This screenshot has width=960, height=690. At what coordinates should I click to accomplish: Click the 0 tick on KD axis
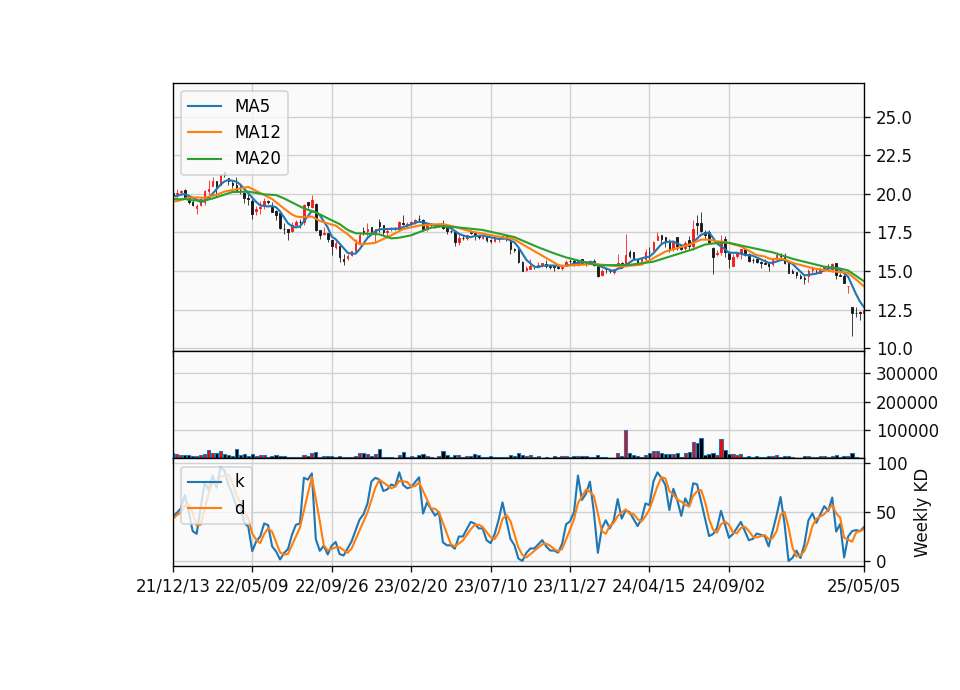point(881,561)
